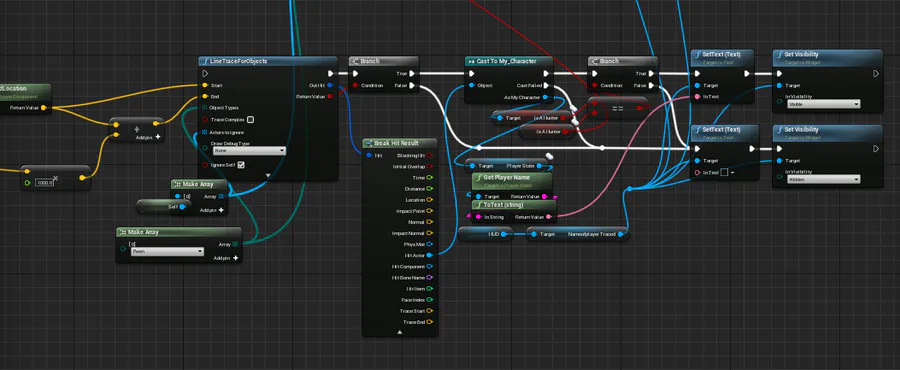This screenshot has width=900, height=370.
Task: Toggle the Trace Complex checkbox
Action: pos(250,119)
